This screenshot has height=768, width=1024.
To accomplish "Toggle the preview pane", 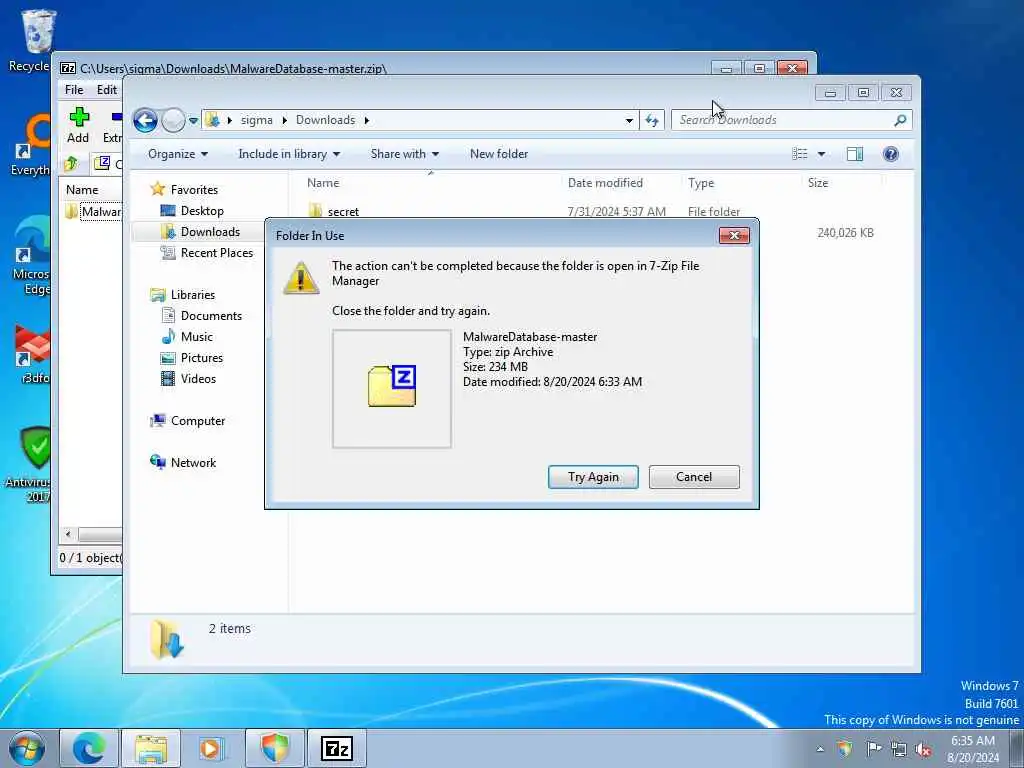I will (855, 154).
